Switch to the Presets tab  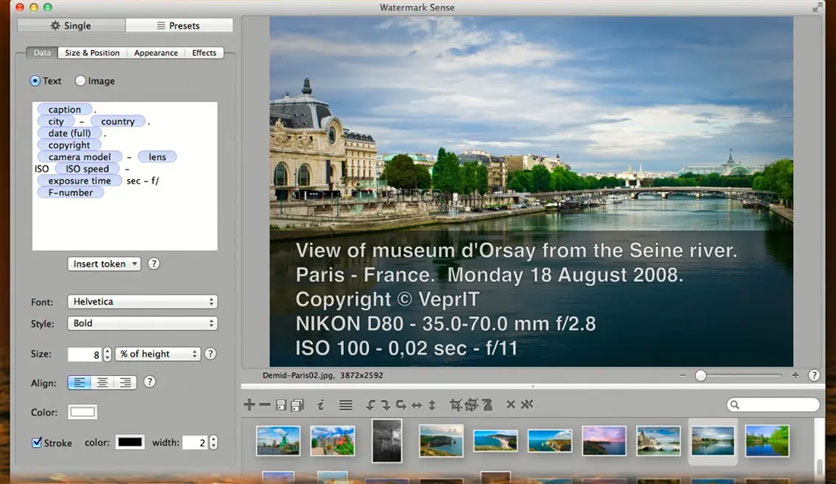pyautogui.click(x=179, y=26)
